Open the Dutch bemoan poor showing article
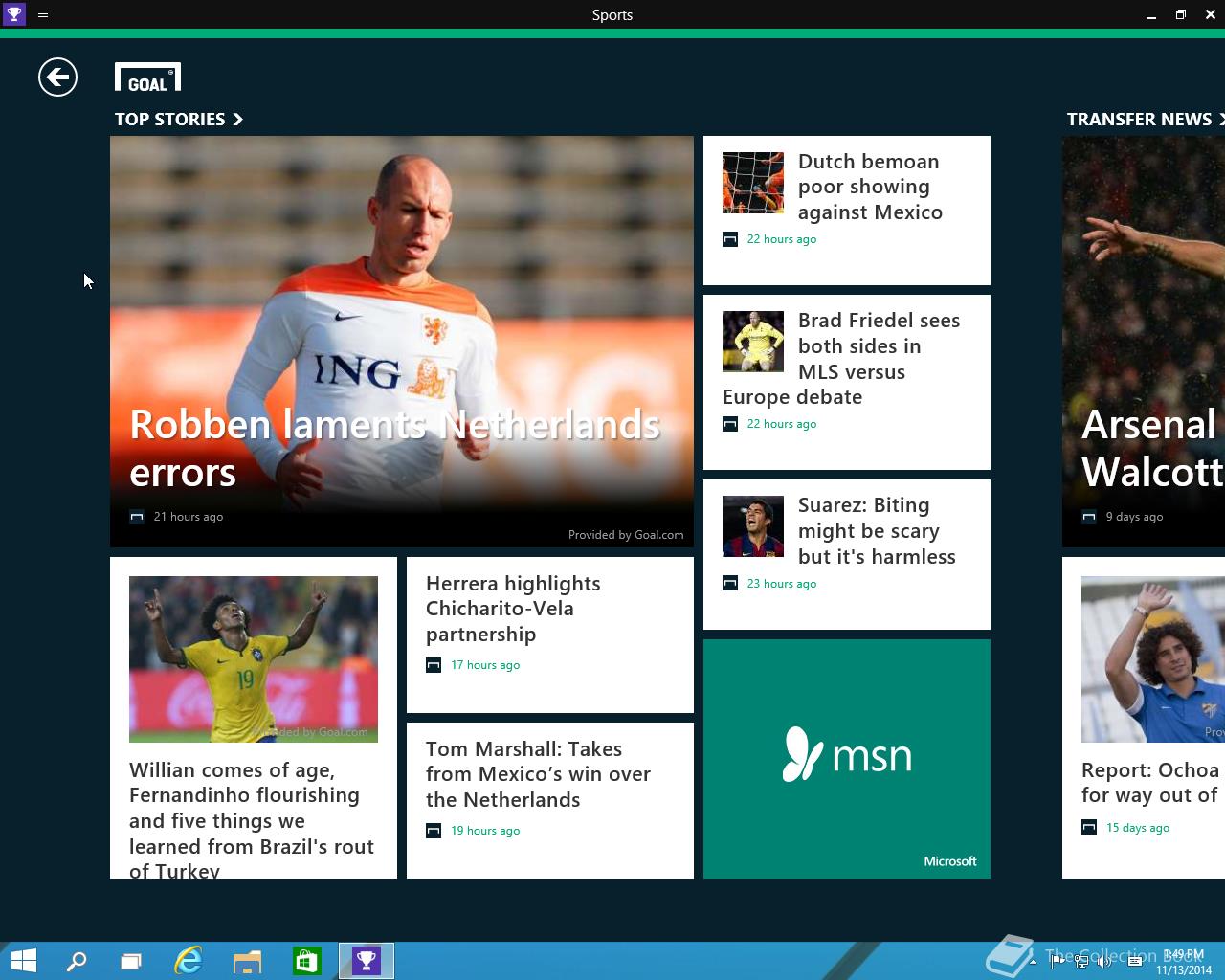1225x980 pixels. pos(847,211)
